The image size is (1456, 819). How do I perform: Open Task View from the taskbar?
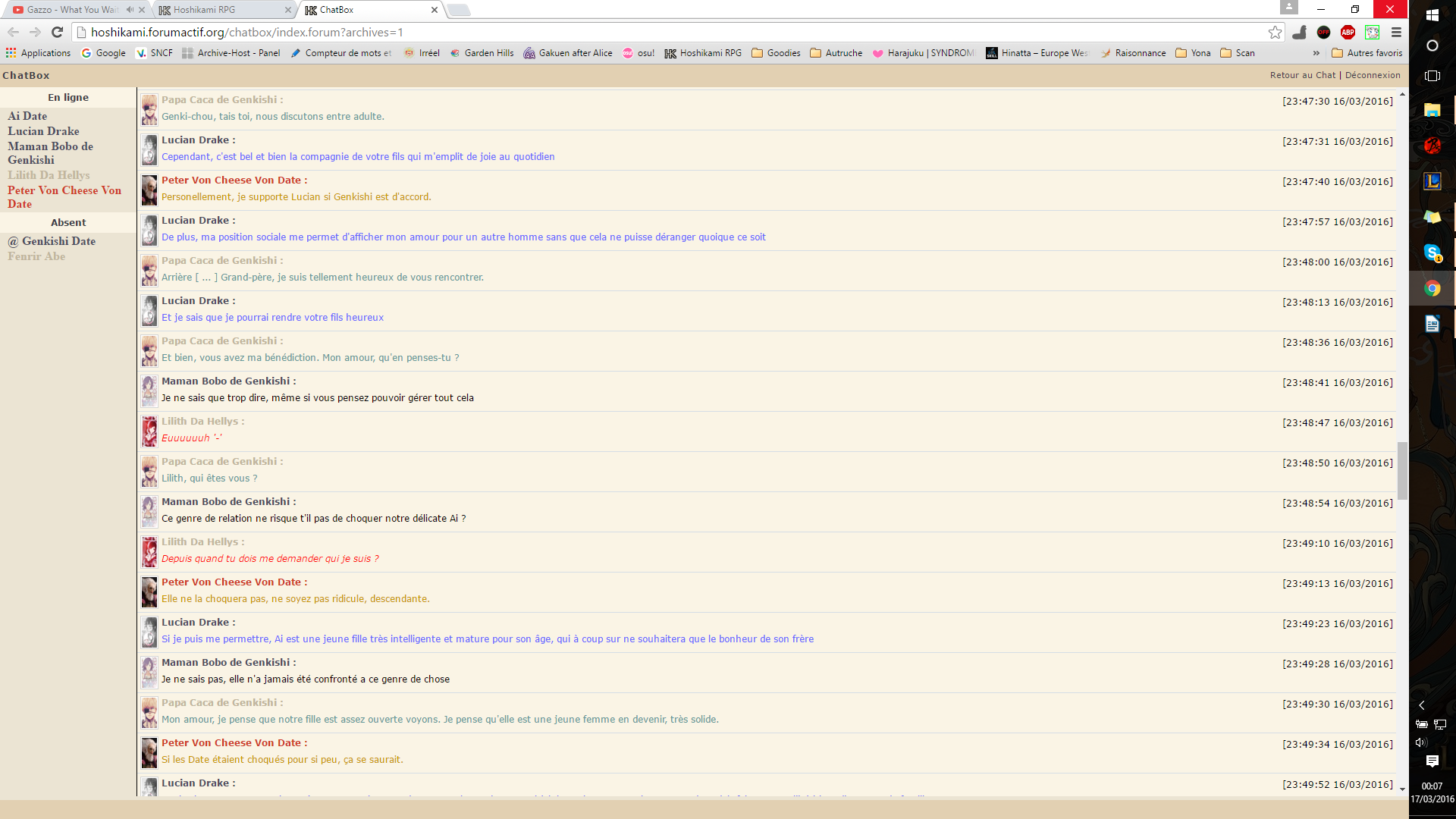[x=1432, y=76]
